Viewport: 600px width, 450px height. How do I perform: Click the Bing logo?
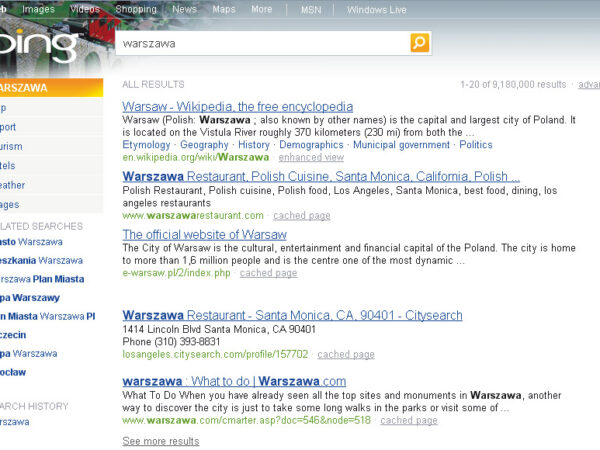coord(38,47)
